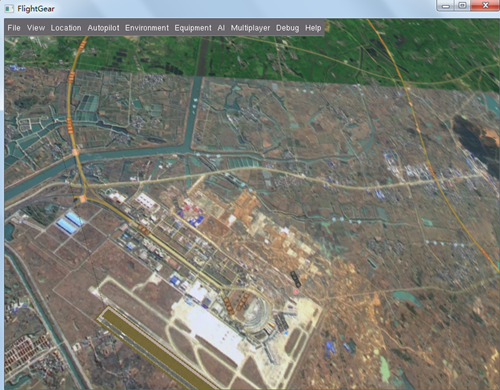Click the black marker object near terminal
Image resolution: width=500 pixels, height=390 pixels.
pyautogui.click(x=296, y=279)
